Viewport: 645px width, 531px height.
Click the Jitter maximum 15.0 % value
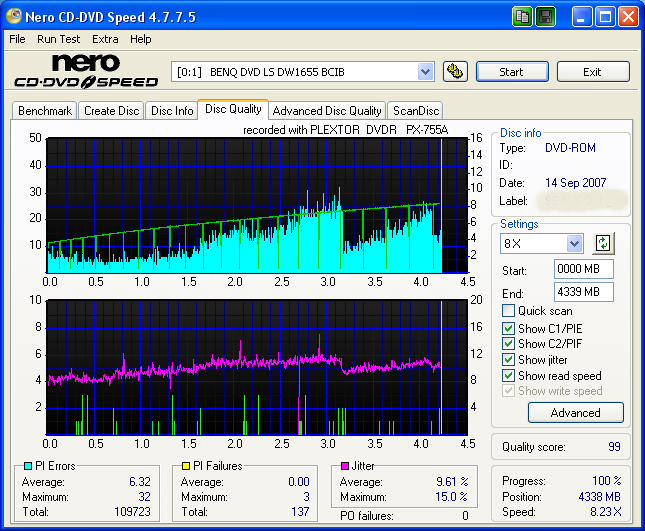(452, 497)
